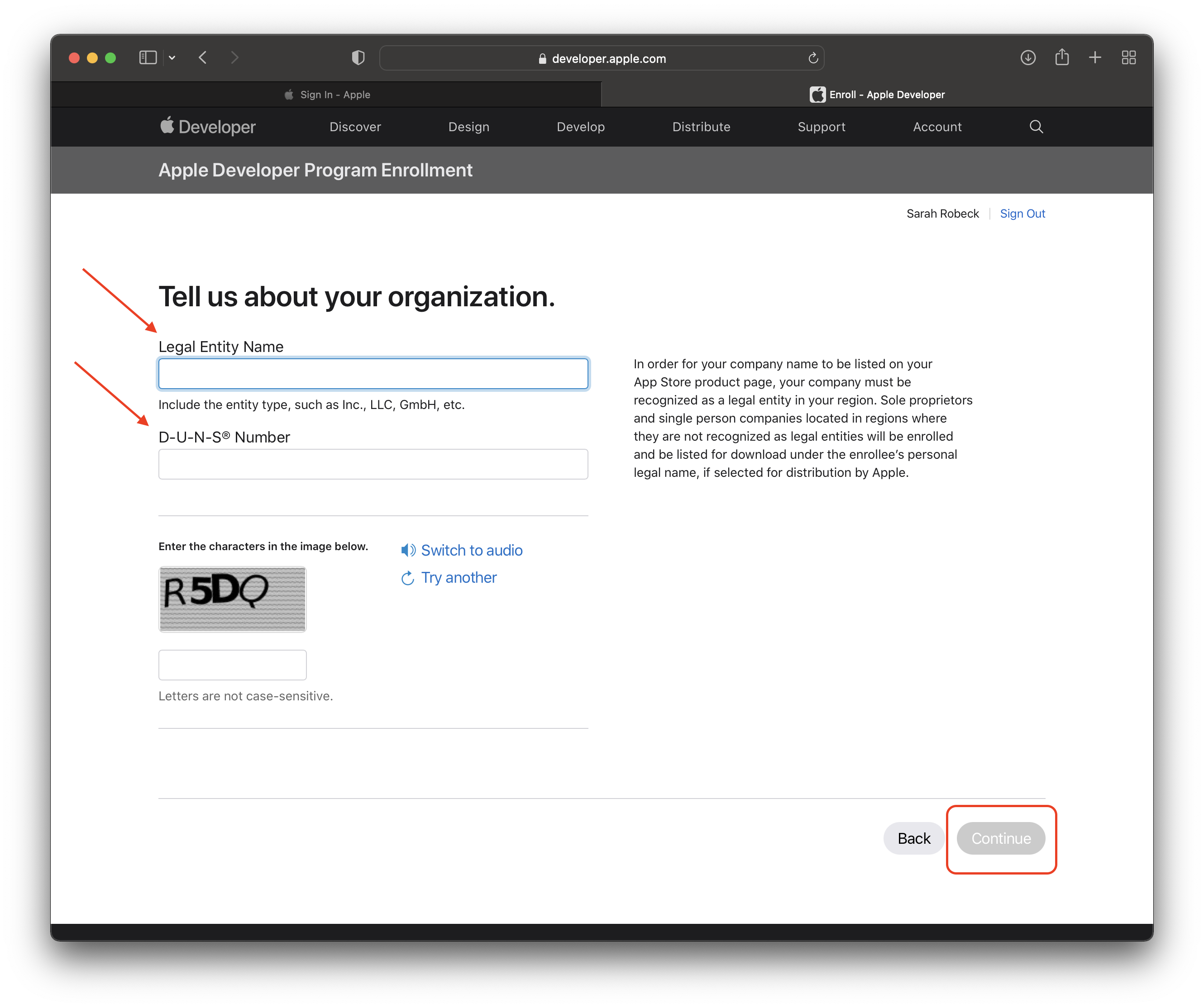1204x1008 pixels.
Task: Click the "Include the entity type" hint text
Action: click(311, 404)
